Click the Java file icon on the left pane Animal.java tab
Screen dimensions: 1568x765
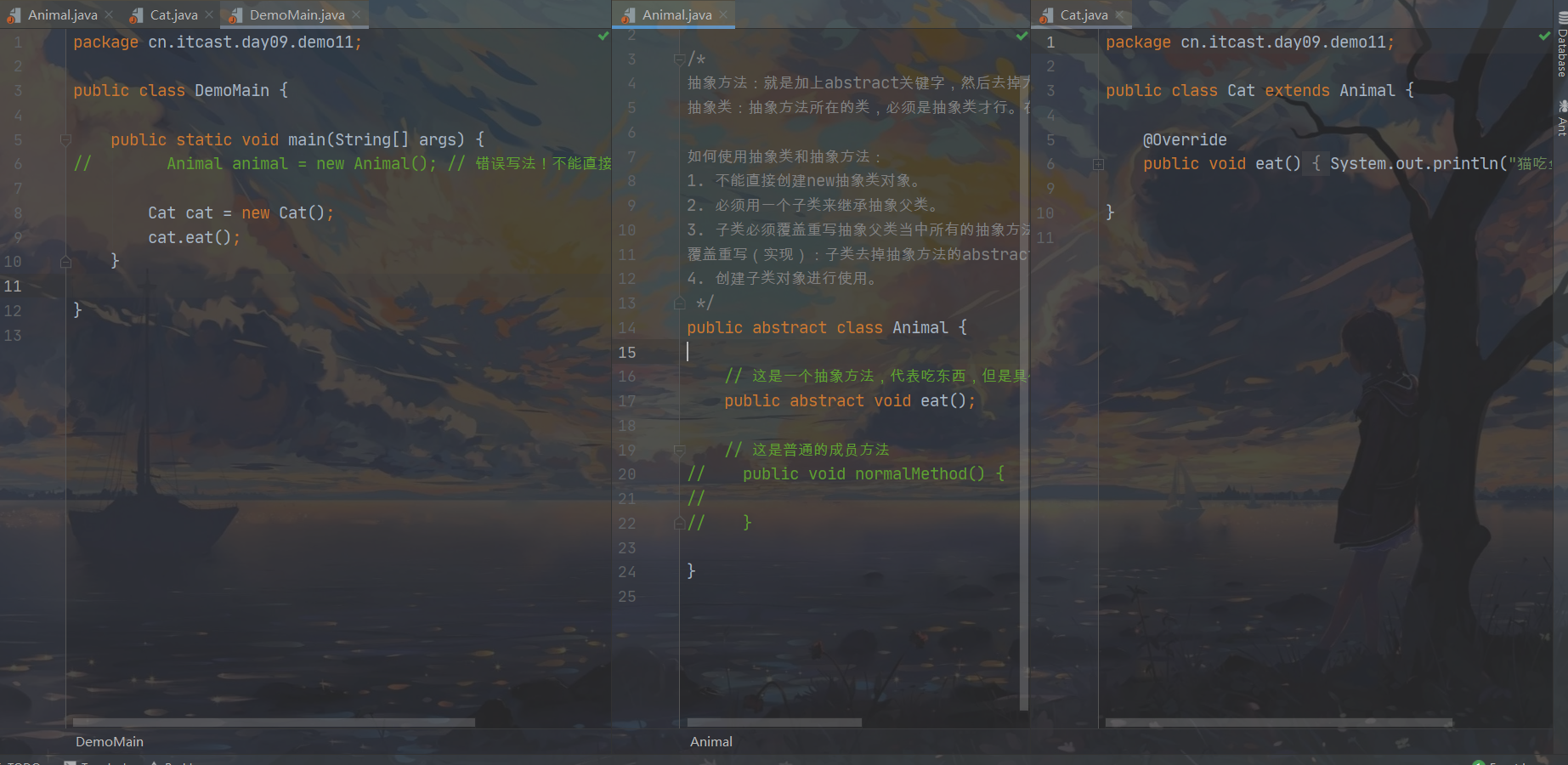14,15
